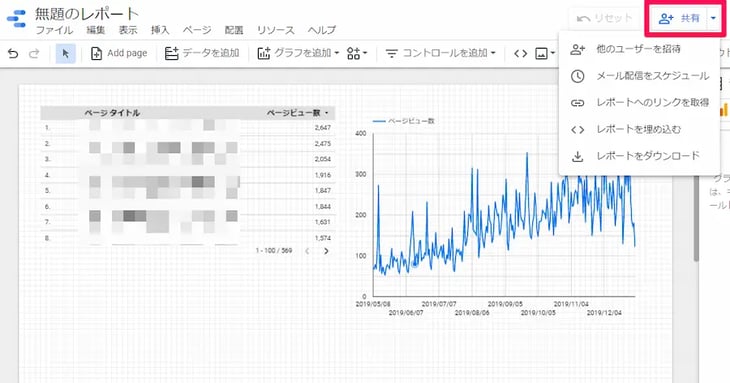Open the ページ menu
Image resolution: width=730 pixels, height=383 pixels.
coord(197,30)
